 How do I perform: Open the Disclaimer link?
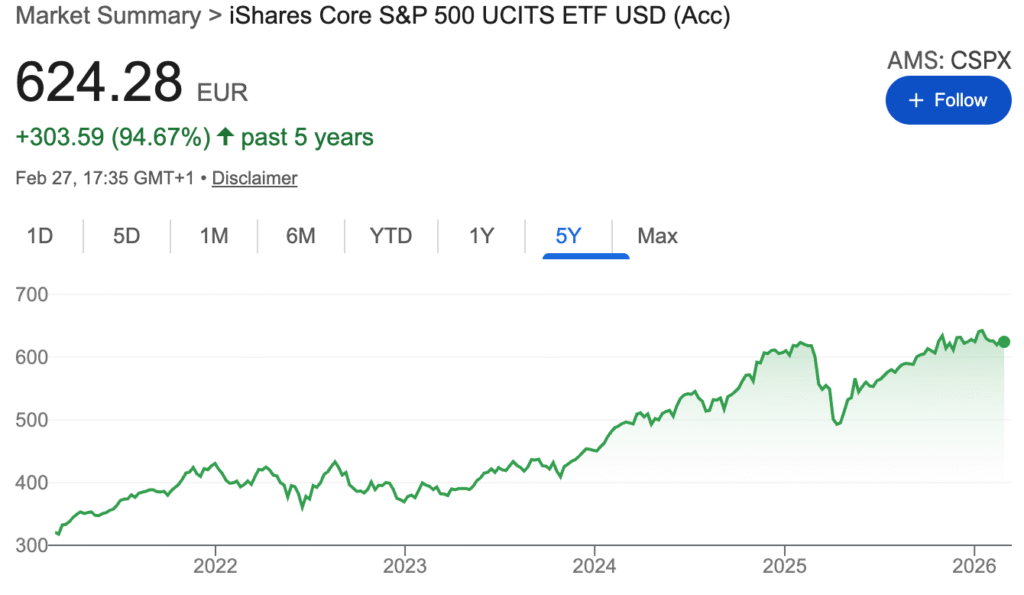pos(254,178)
